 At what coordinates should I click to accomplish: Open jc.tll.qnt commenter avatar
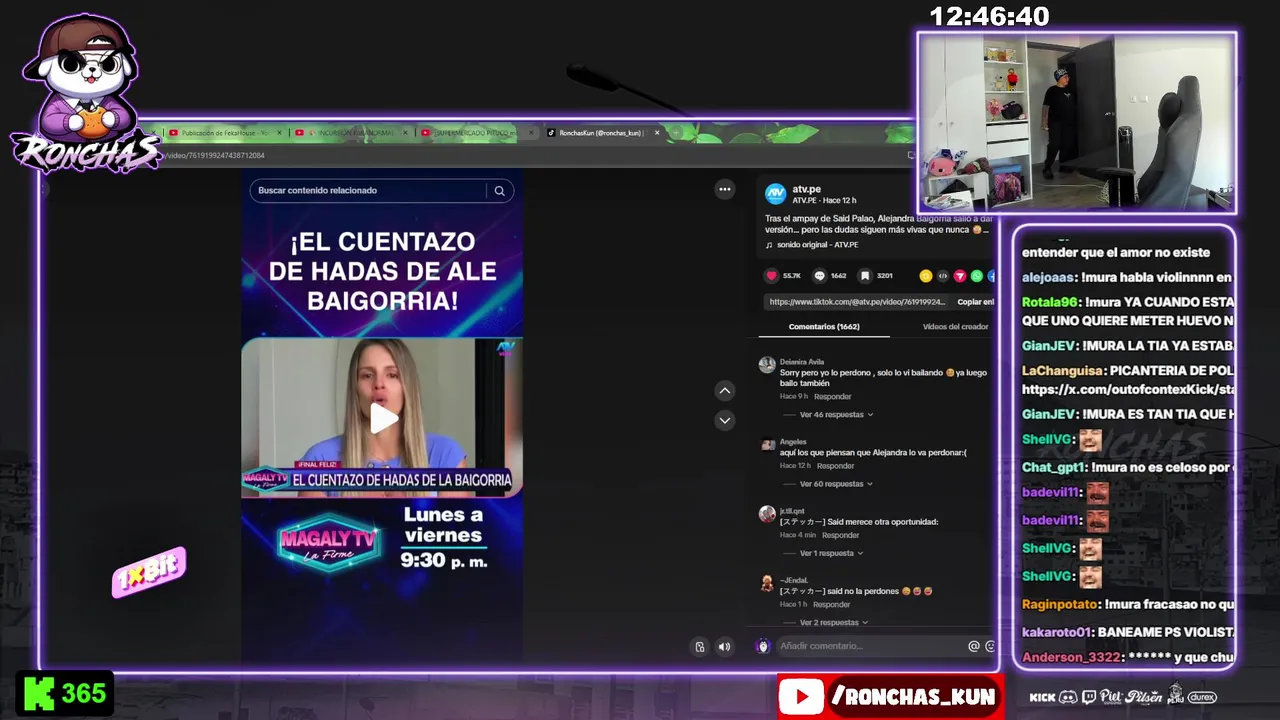pos(767,514)
